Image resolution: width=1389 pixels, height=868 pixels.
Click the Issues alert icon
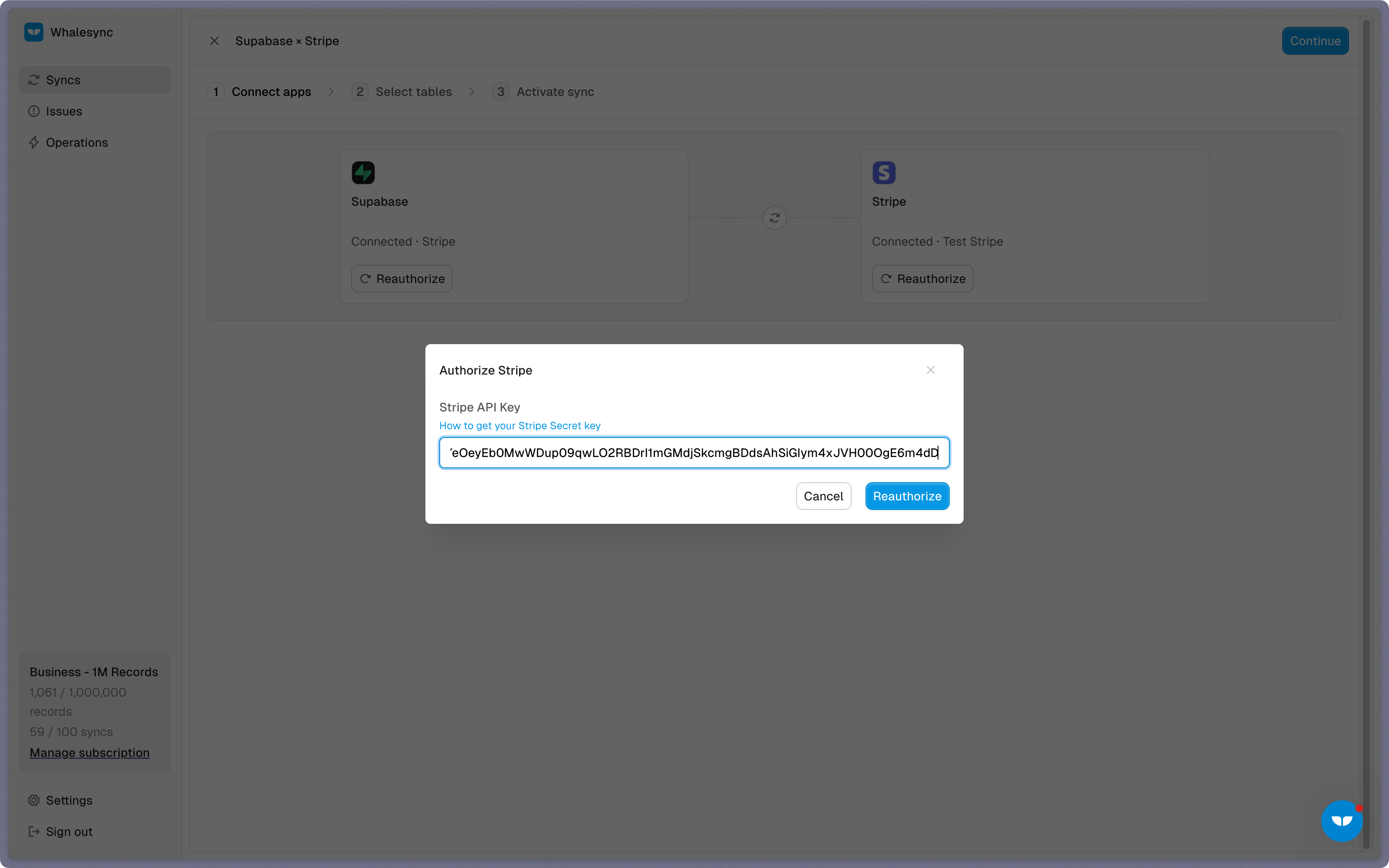pos(34,112)
